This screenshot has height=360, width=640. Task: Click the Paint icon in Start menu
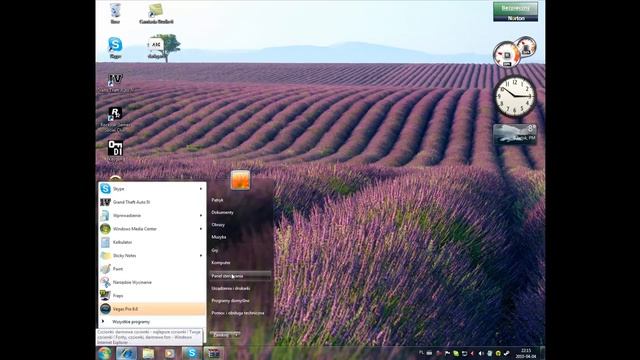tap(105, 269)
